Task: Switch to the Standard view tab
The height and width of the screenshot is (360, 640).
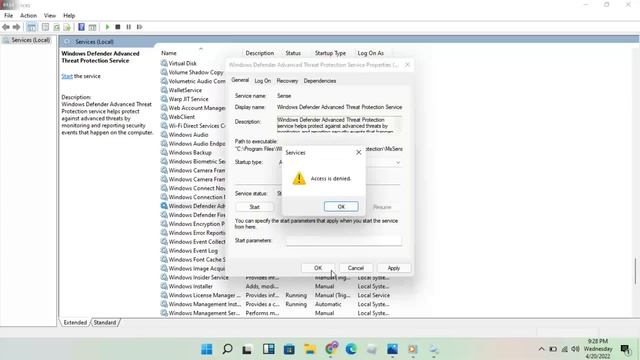Action: 105,322
